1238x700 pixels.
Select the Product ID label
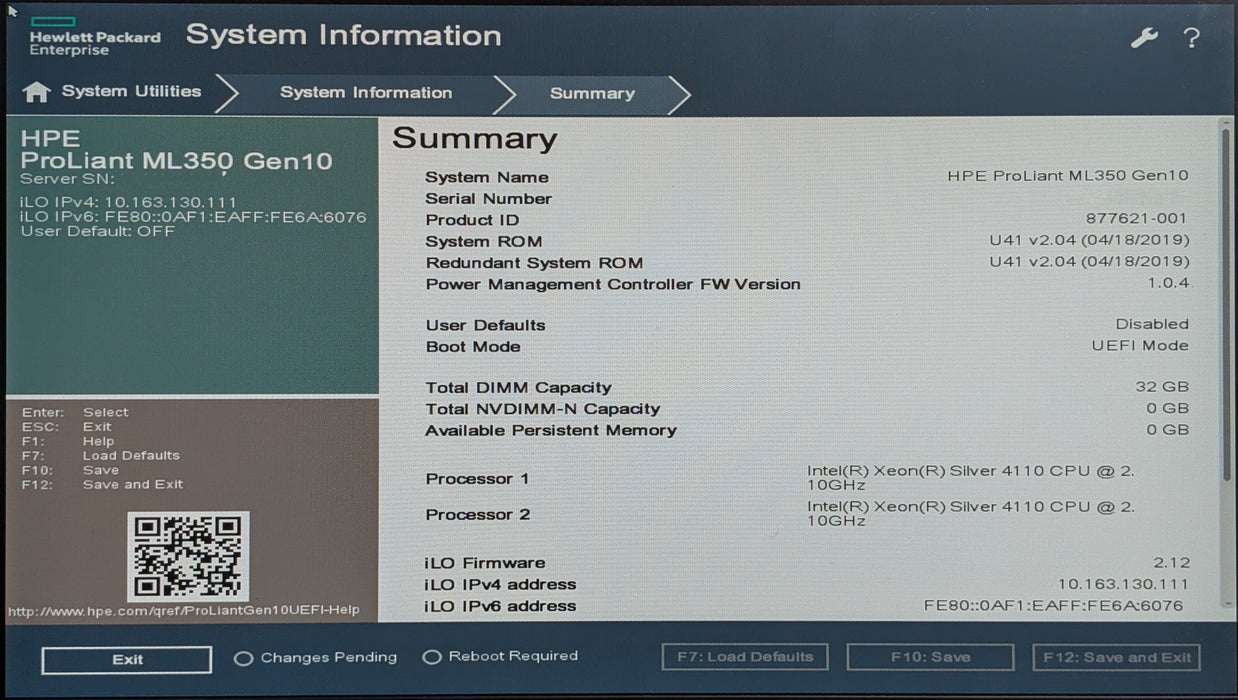click(472, 220)
